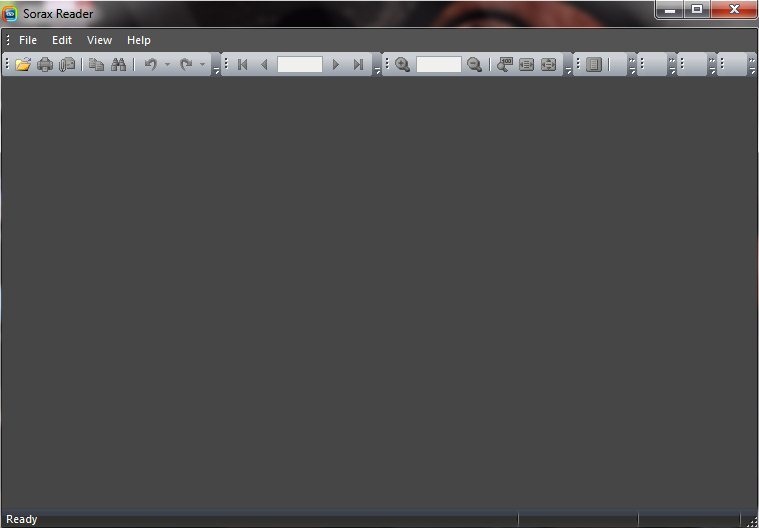759x528 pixels.
Task: Click the Copy icon in toolbar
Action: (x=96, y=64)
